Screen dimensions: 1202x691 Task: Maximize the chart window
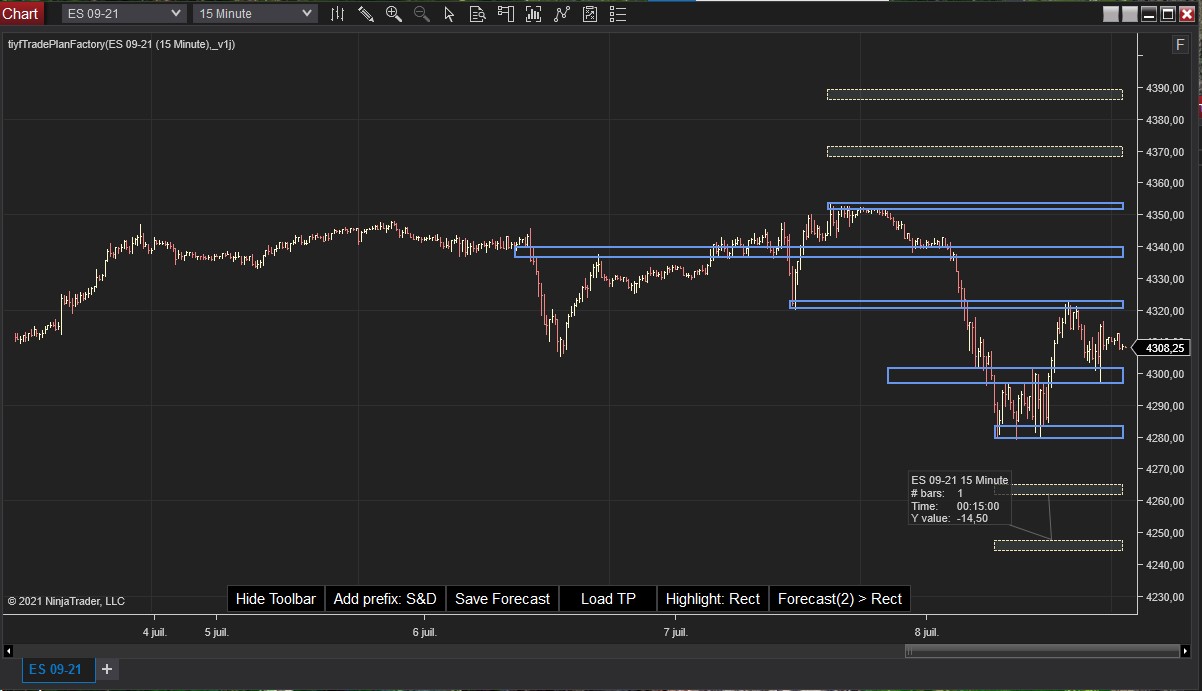tap(1167, 14)
